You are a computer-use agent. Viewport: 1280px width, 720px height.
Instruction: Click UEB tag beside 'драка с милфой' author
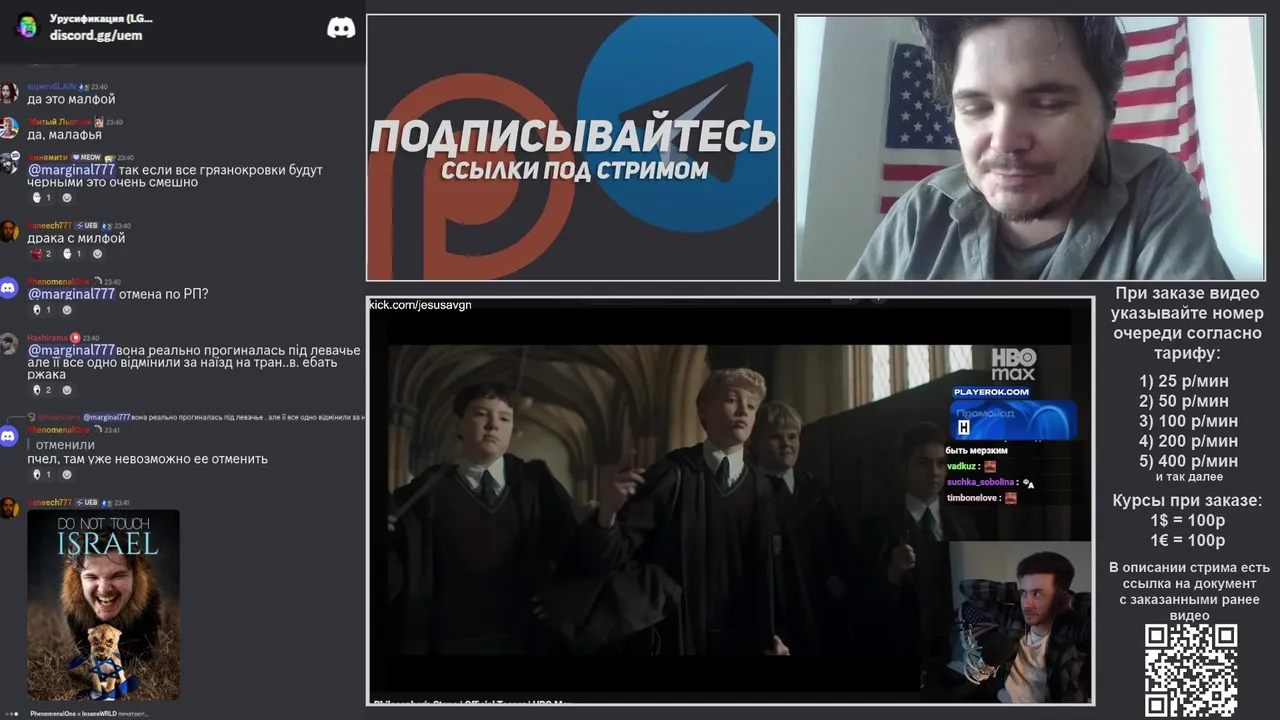(x=86, y=226)
